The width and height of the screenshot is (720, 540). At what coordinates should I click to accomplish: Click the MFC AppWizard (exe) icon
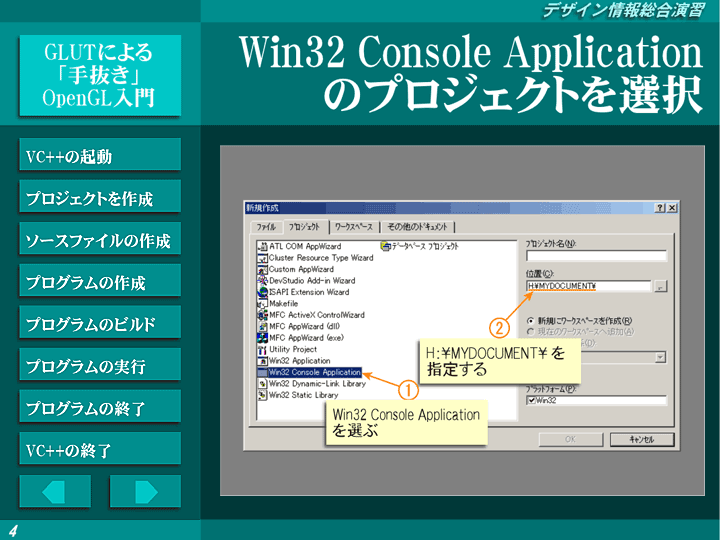tap(263, 338)
